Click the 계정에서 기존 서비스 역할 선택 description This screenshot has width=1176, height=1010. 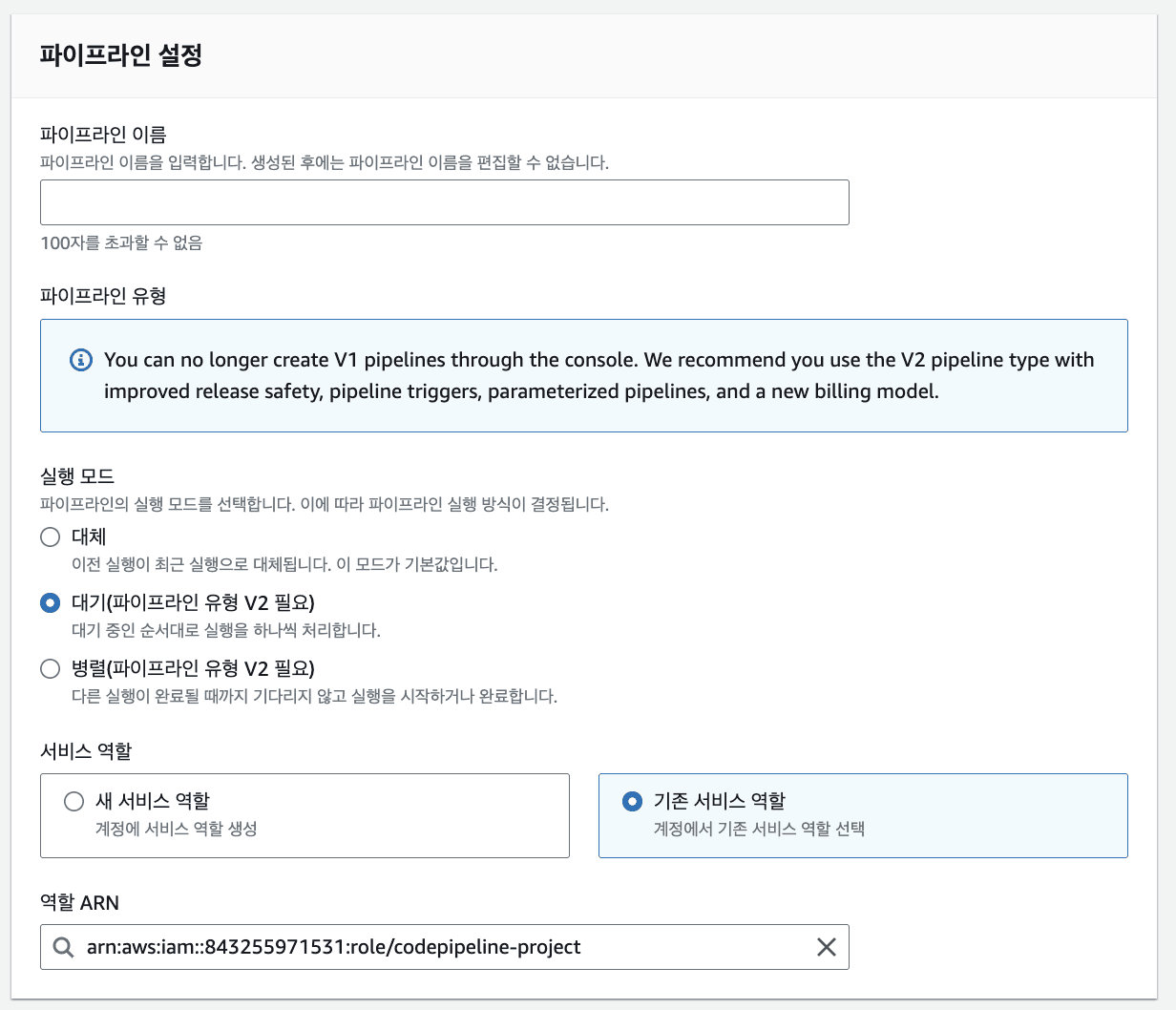pyautogui.click(x=759, y=829)
